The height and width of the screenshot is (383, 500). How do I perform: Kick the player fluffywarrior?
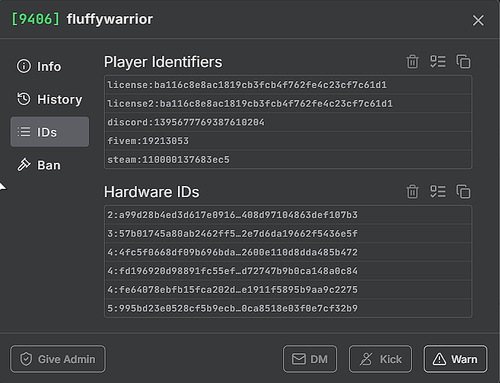380,359
